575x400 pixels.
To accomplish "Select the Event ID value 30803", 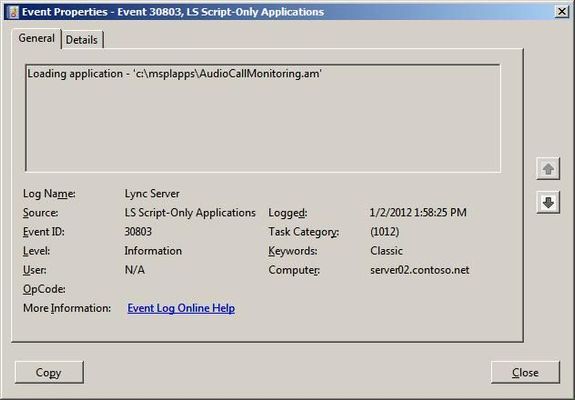I will pyautogui.click(x=138, y=232).
